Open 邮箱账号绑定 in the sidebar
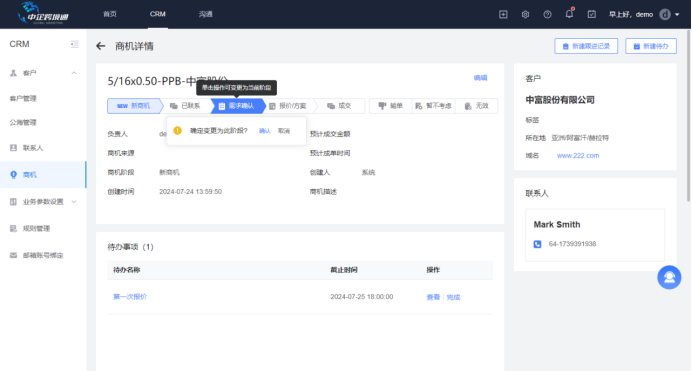 click(43, 255)
